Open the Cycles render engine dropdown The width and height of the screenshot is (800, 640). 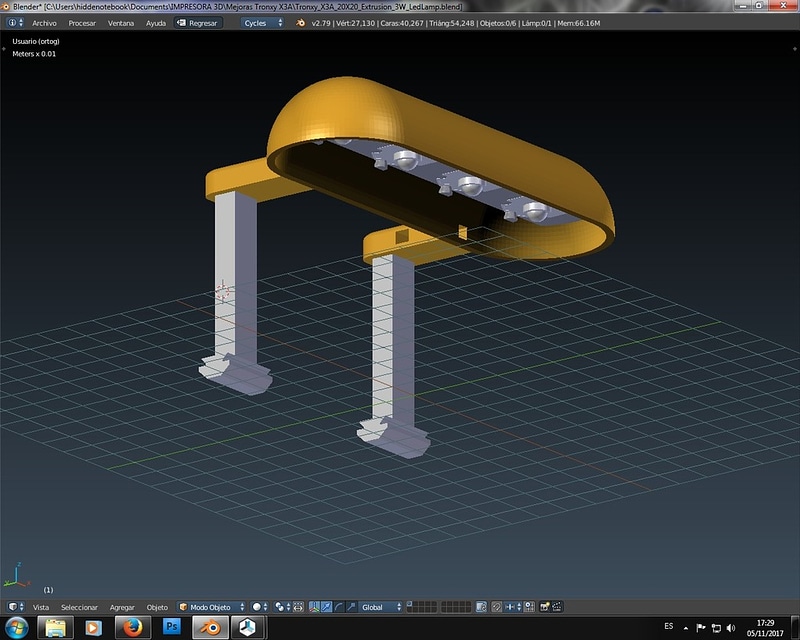click(x=262, y=23)
